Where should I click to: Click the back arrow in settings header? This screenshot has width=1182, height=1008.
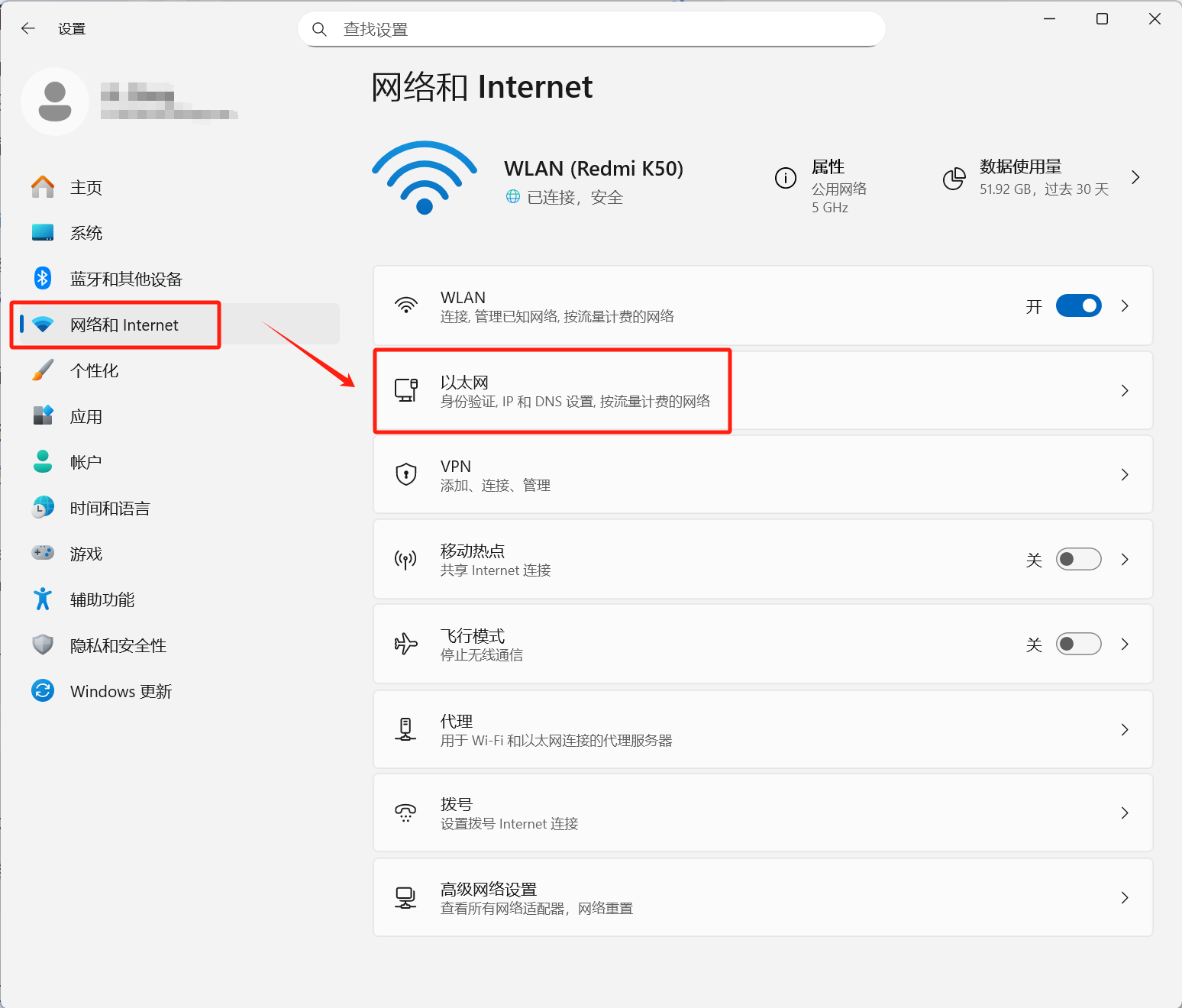pyautogui.click(x=28, y=29)
